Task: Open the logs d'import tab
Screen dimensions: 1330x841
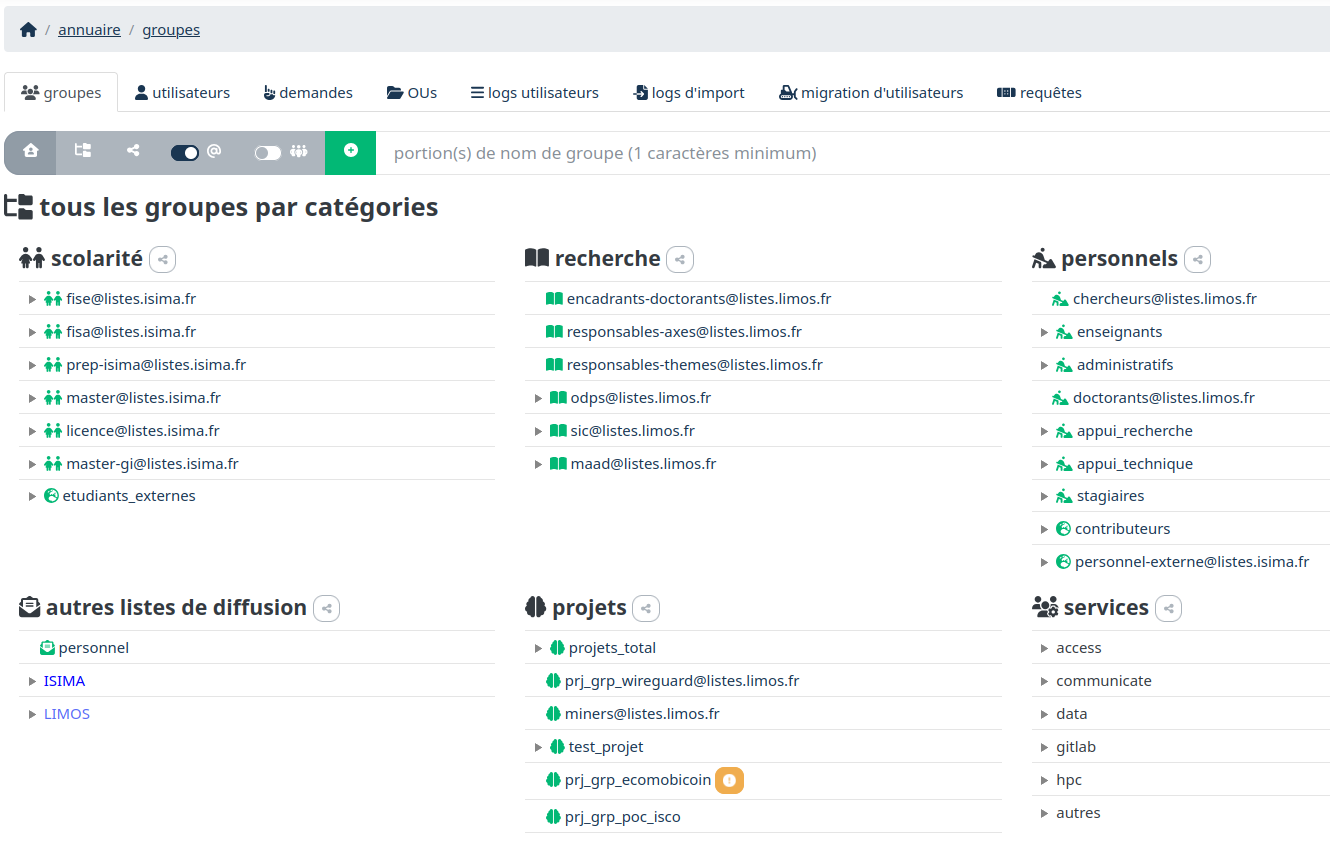Action: pyautogui.click(x=688, y=93)
